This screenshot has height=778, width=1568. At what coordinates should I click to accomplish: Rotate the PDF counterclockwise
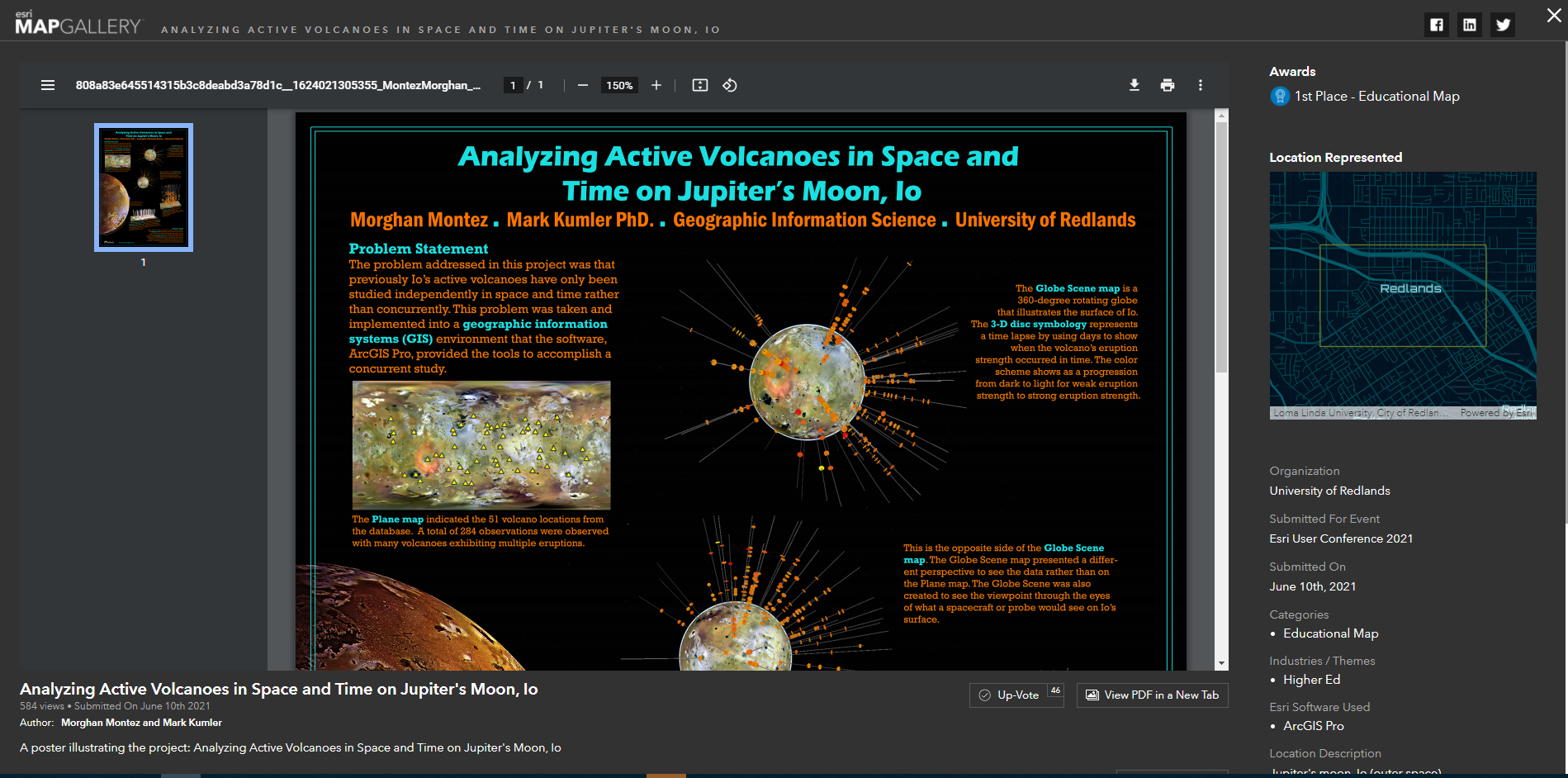click(730, 85)
